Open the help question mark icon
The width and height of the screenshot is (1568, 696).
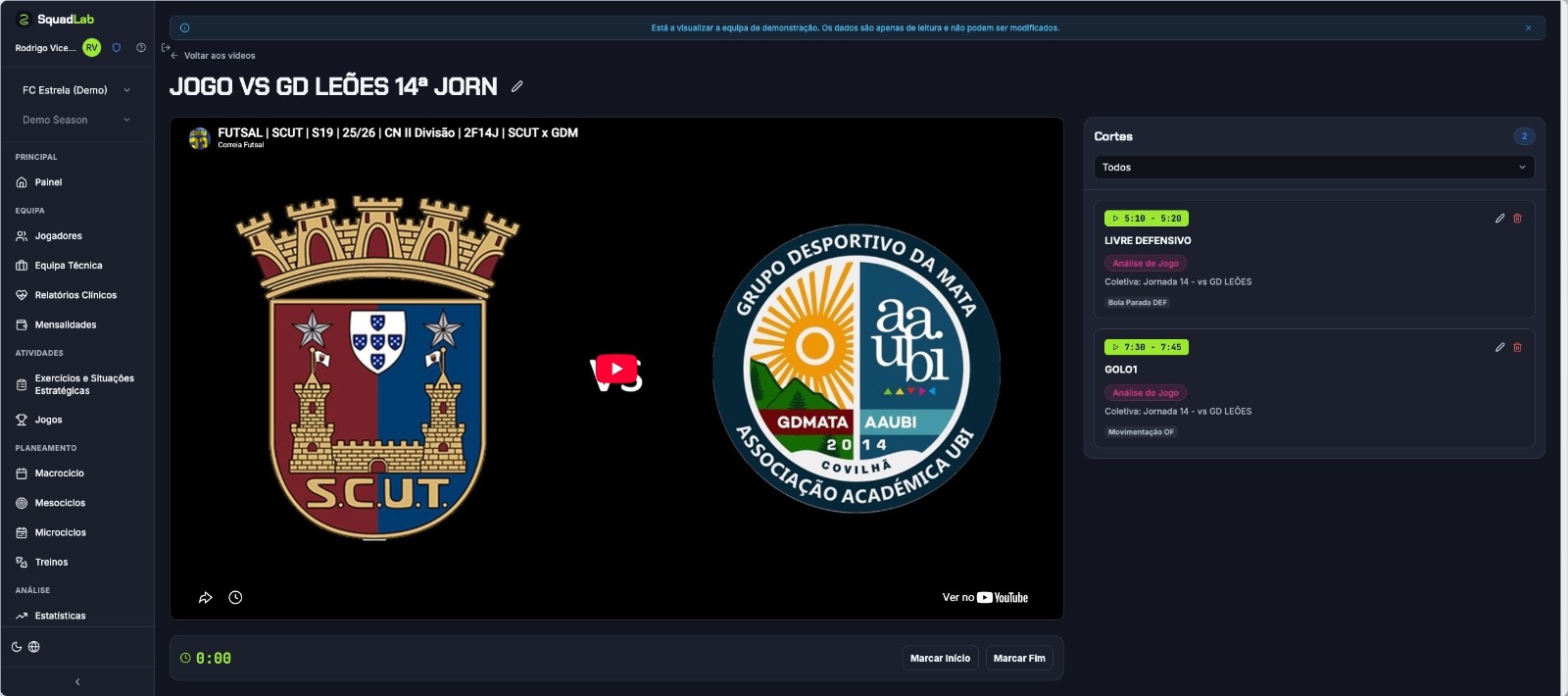coord(141,47)
